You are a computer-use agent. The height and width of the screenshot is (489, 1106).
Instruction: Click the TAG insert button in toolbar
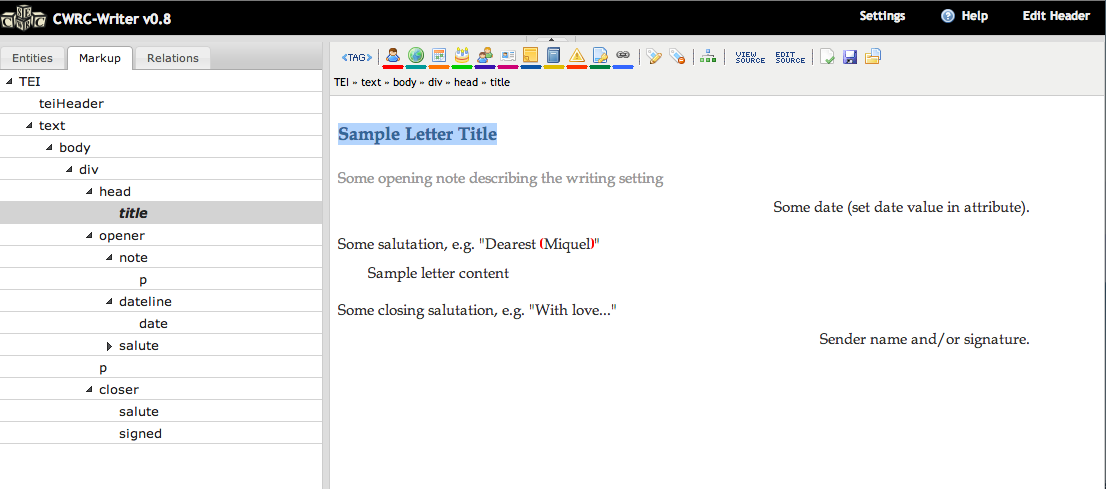tap(356, 57)
